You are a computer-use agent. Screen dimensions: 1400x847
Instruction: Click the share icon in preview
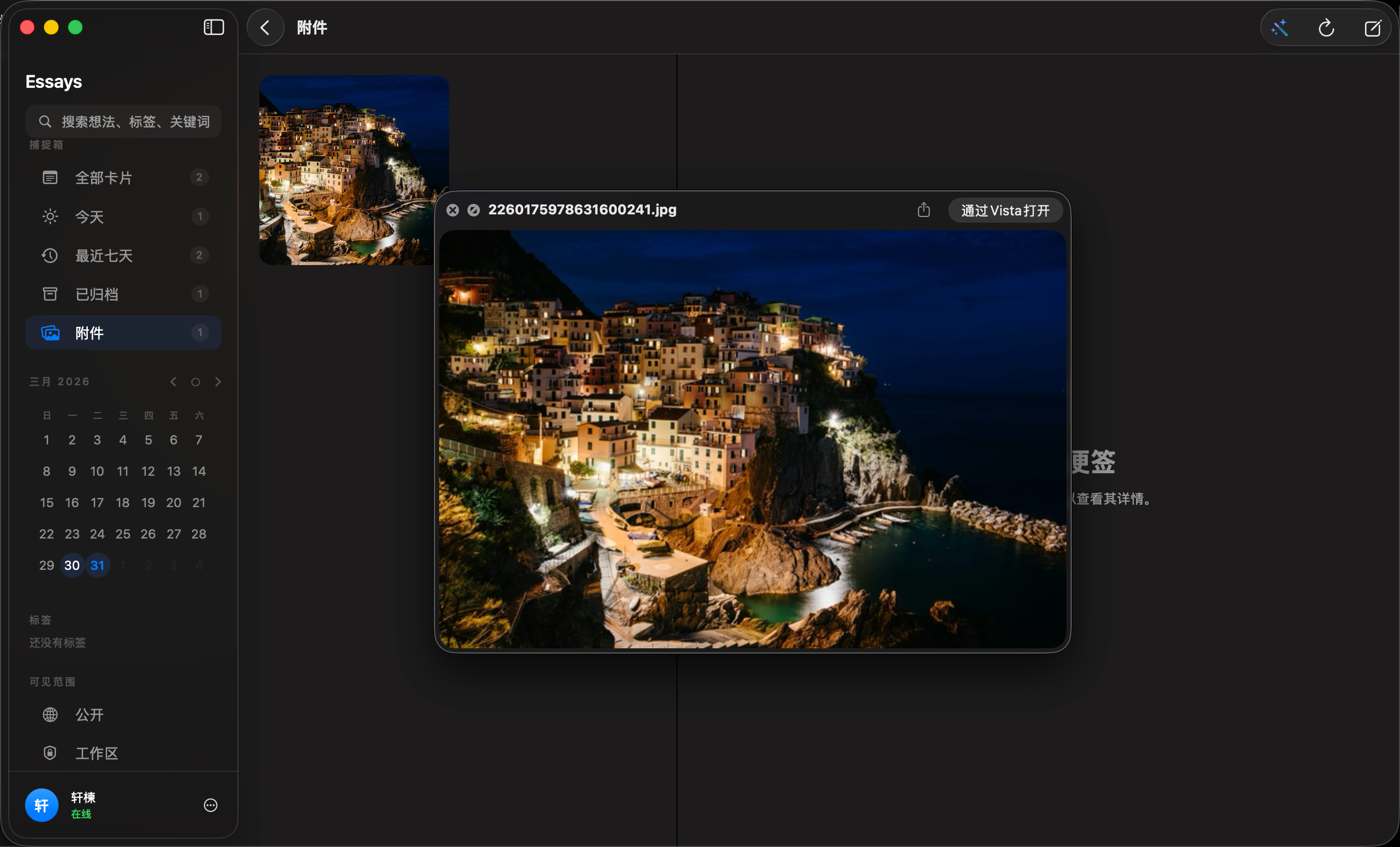click(923, 210)
